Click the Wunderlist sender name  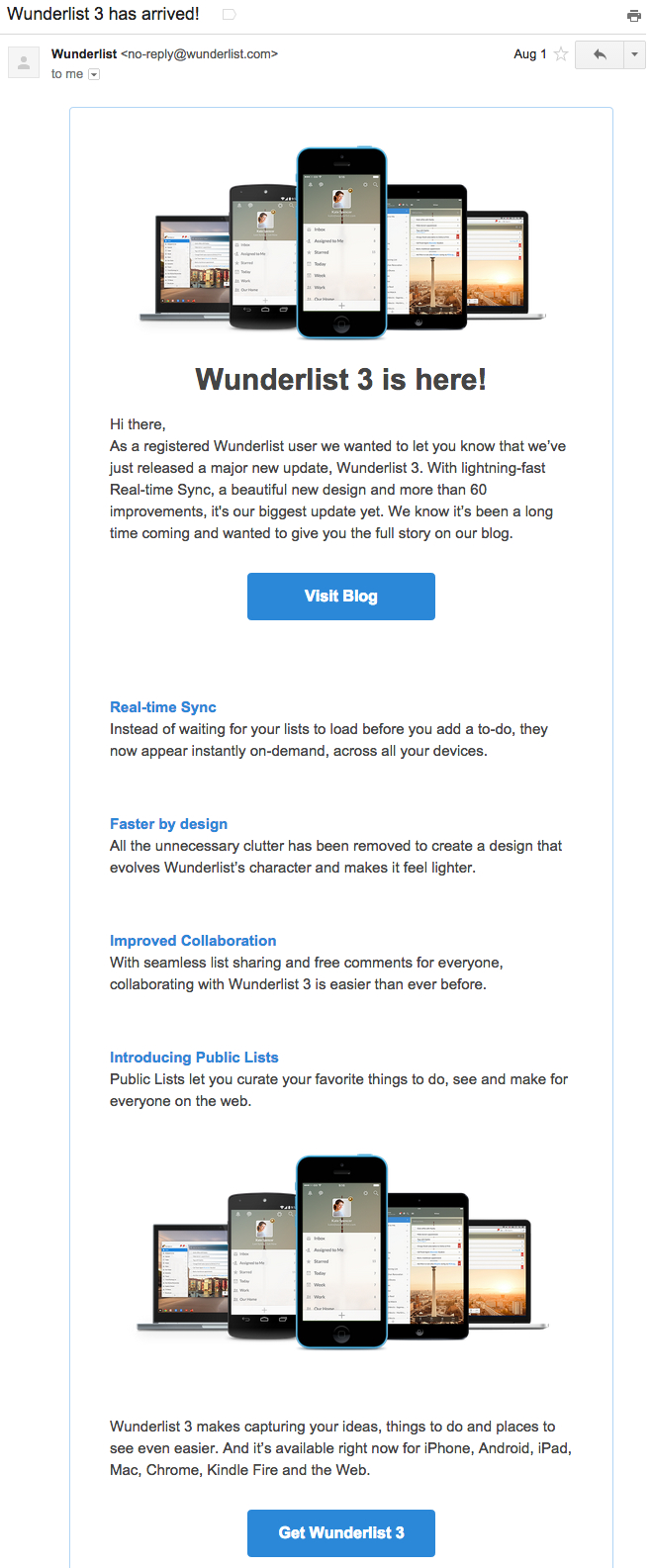click(x=84, y=54)
